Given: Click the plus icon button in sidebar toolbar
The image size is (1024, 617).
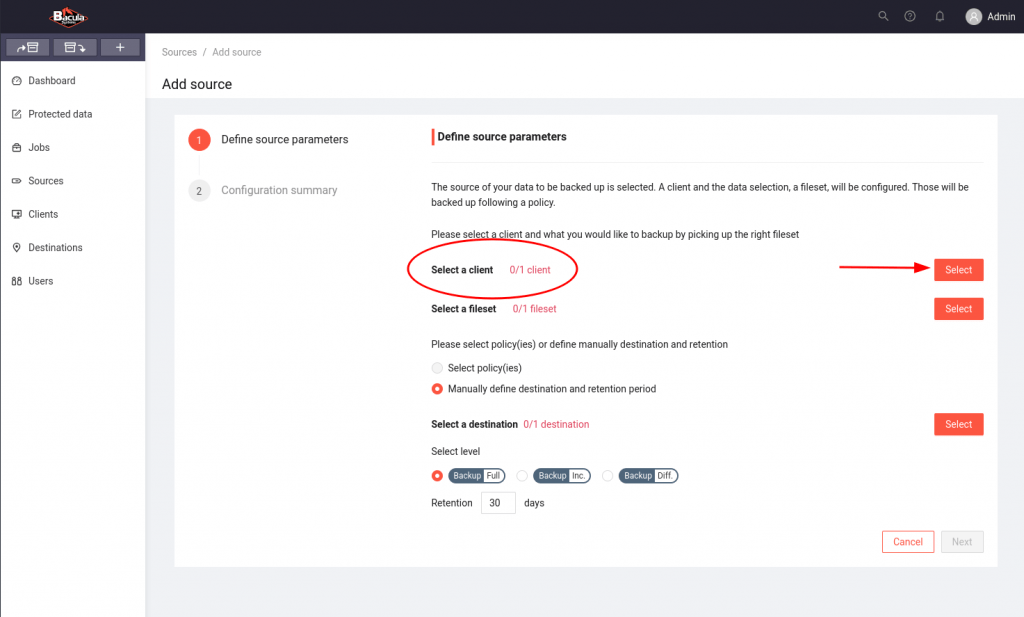Looking at the screenshot, I should click(x=120, y=47).
